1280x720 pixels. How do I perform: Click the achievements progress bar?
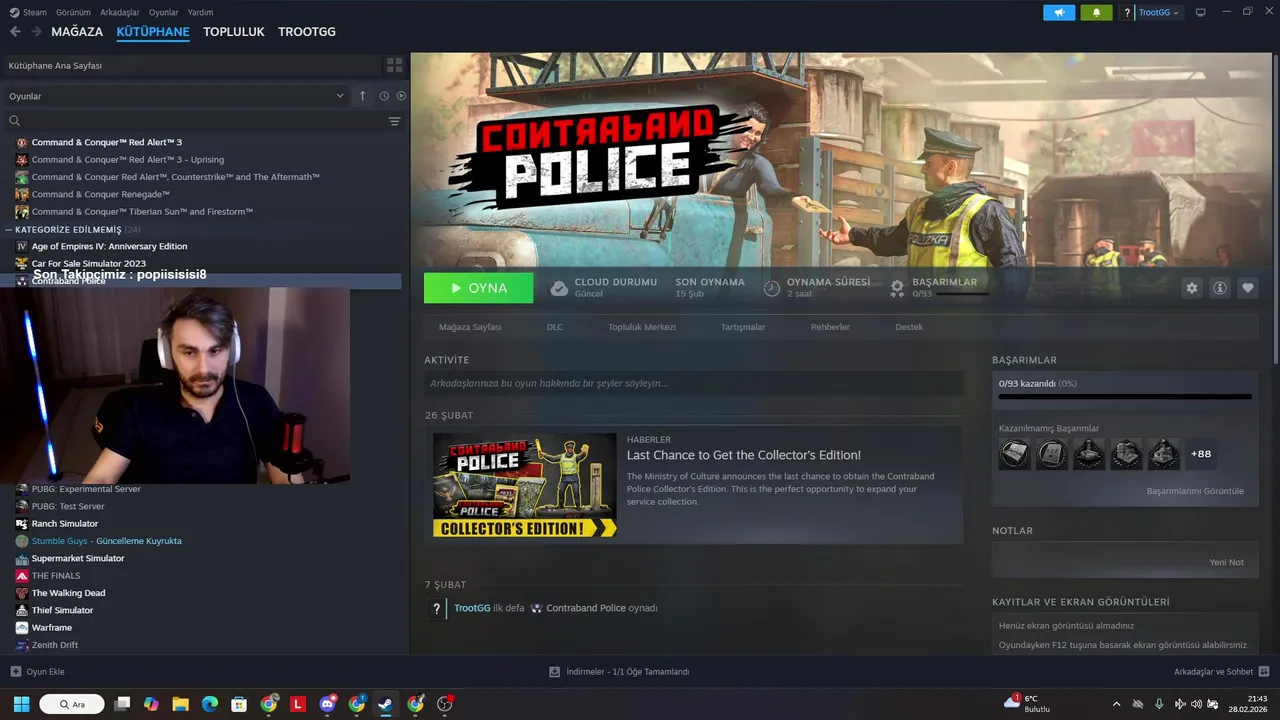pos(1125,397)
